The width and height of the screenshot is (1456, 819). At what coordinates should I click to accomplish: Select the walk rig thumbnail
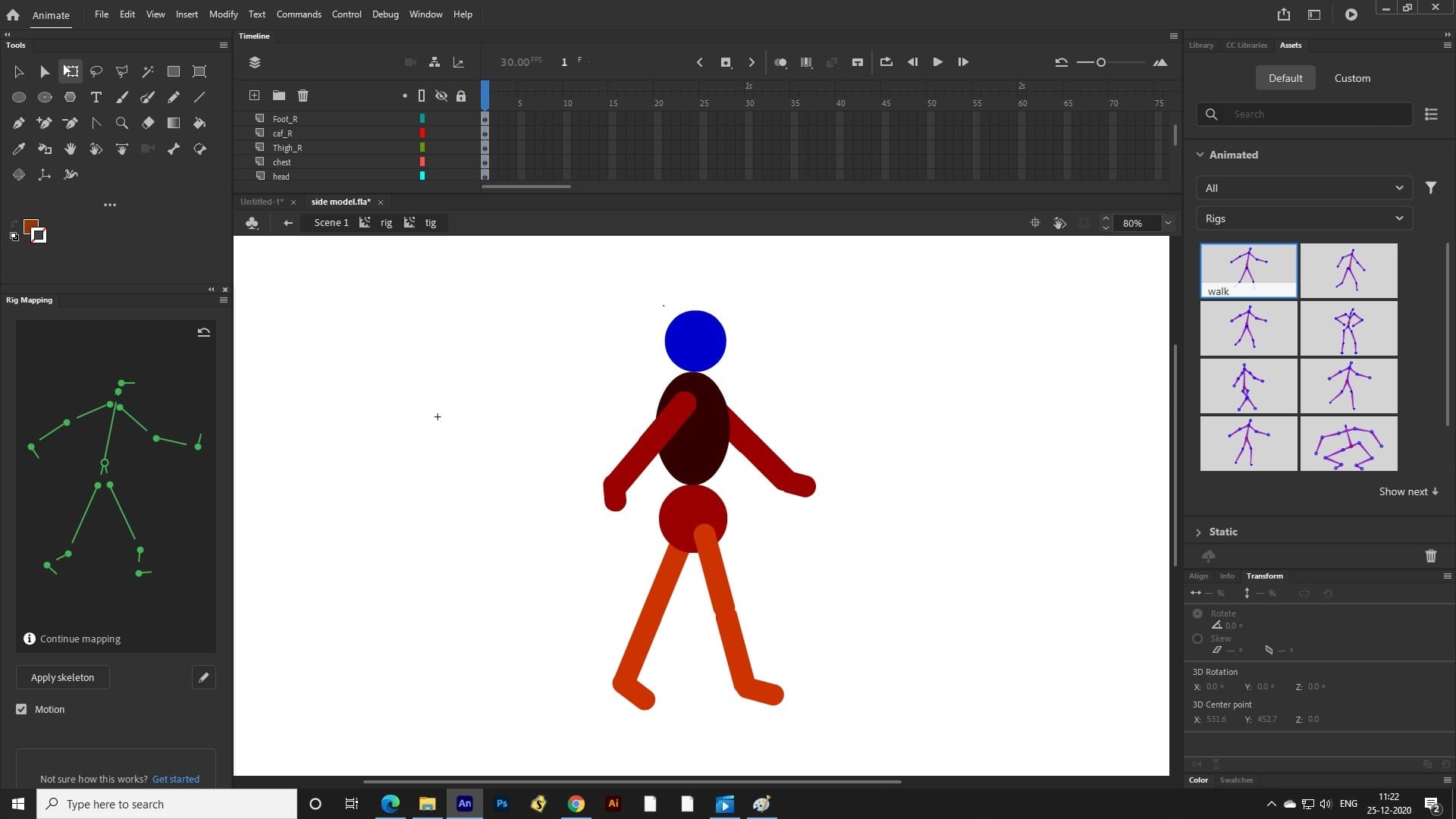pos(1248,271)
